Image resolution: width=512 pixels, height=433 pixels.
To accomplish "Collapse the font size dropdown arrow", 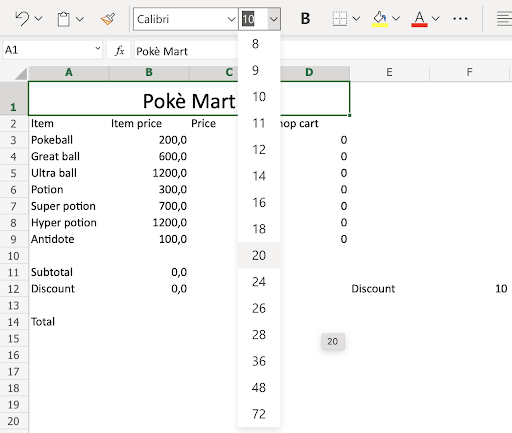I will (273, 19).
